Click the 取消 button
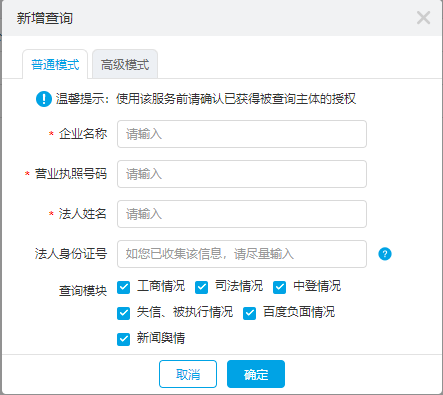This screenshot has width=443, height=395. [x=188, y=374]
